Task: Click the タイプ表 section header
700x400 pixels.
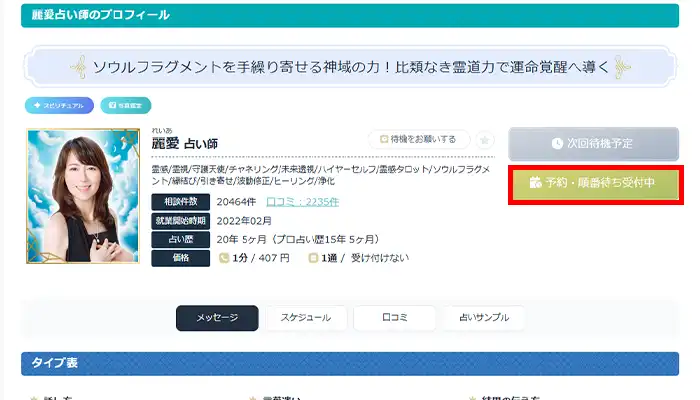Action: [x=350, y=363]
